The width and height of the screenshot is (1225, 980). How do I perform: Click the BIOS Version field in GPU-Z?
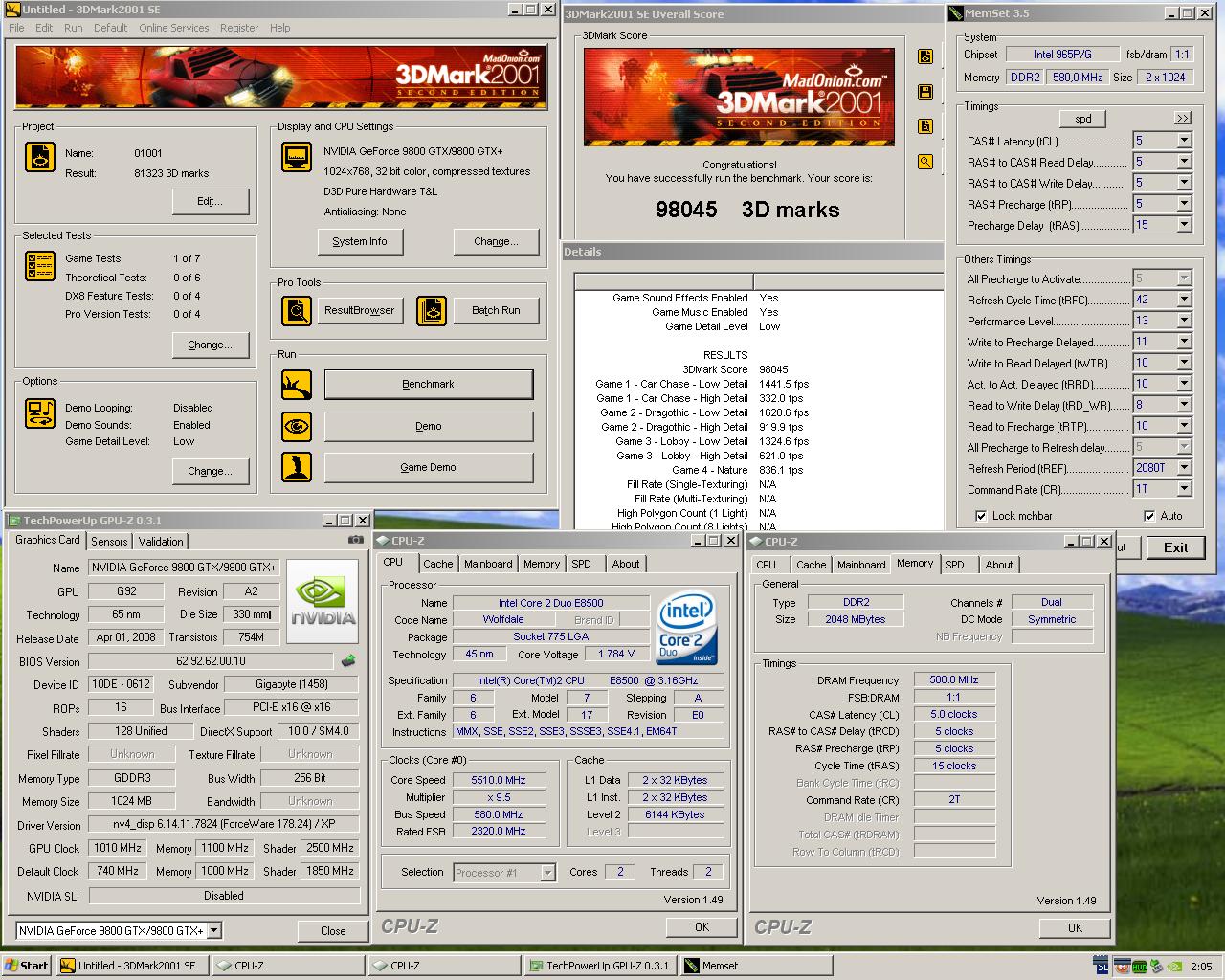pos(211,661)
